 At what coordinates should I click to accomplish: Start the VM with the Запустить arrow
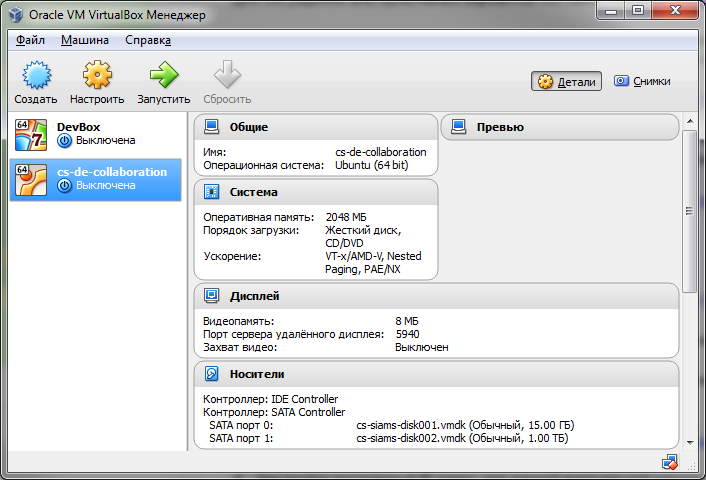coord(164,75)
